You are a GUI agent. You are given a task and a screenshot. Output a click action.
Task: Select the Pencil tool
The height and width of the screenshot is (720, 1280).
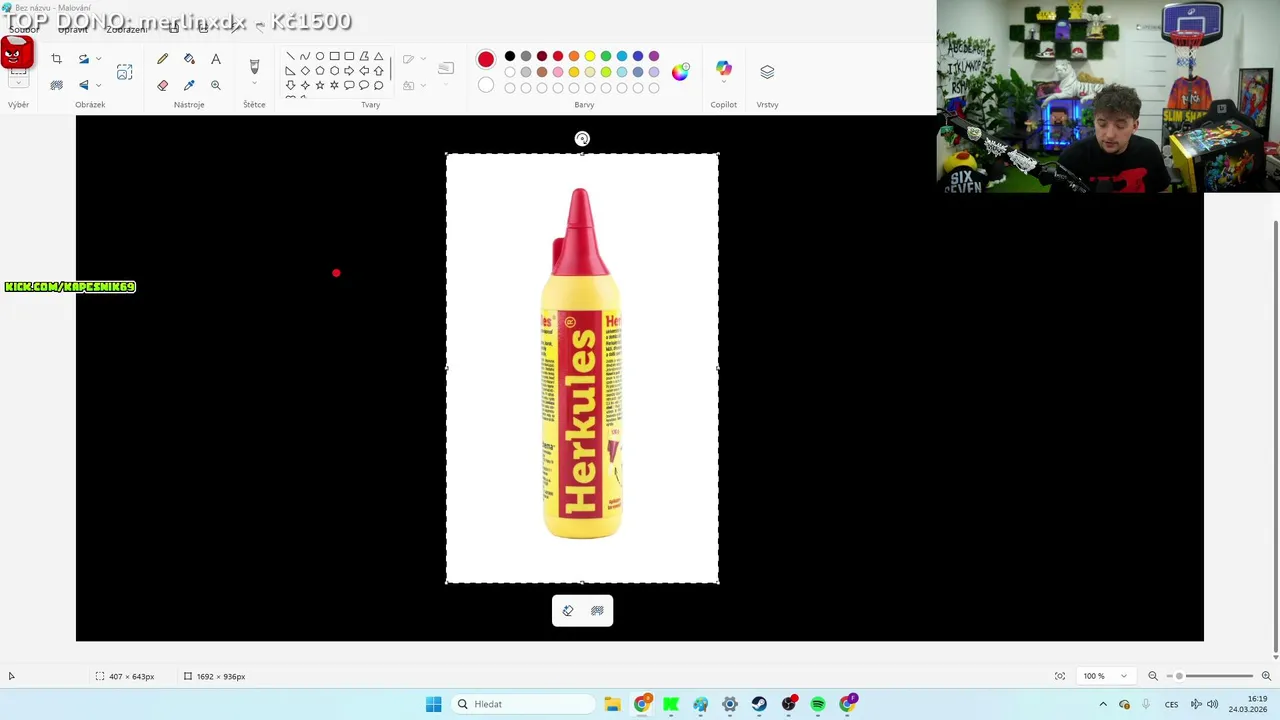(x=162, y=59)
